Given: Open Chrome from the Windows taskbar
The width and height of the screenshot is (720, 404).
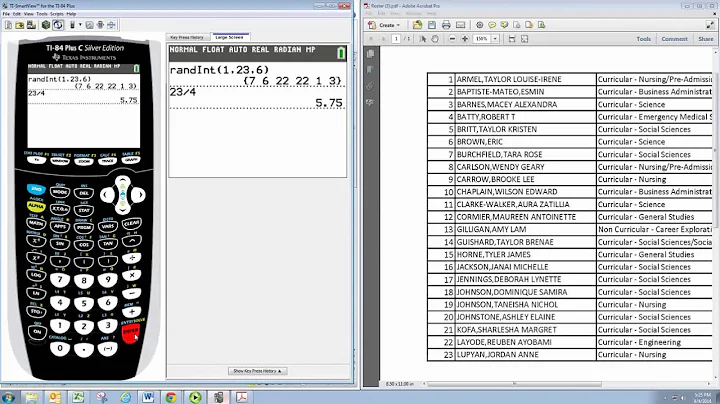Looking at the screenshot, I should tap(171, 397).
